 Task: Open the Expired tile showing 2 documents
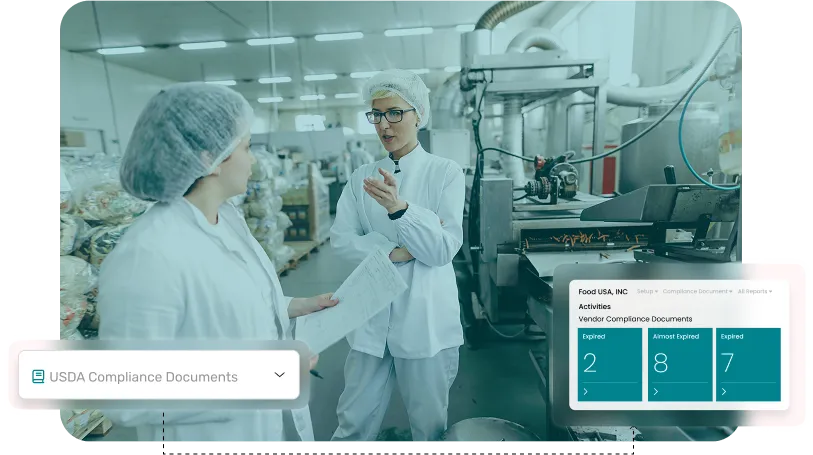610,364
